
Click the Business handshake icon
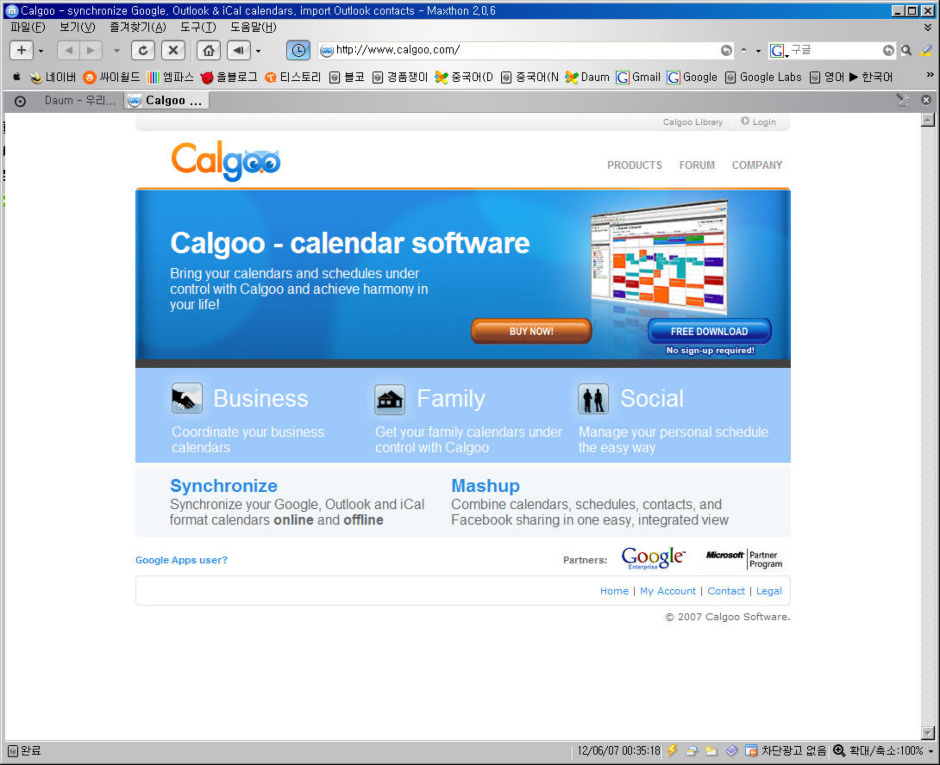pos(186,399)
